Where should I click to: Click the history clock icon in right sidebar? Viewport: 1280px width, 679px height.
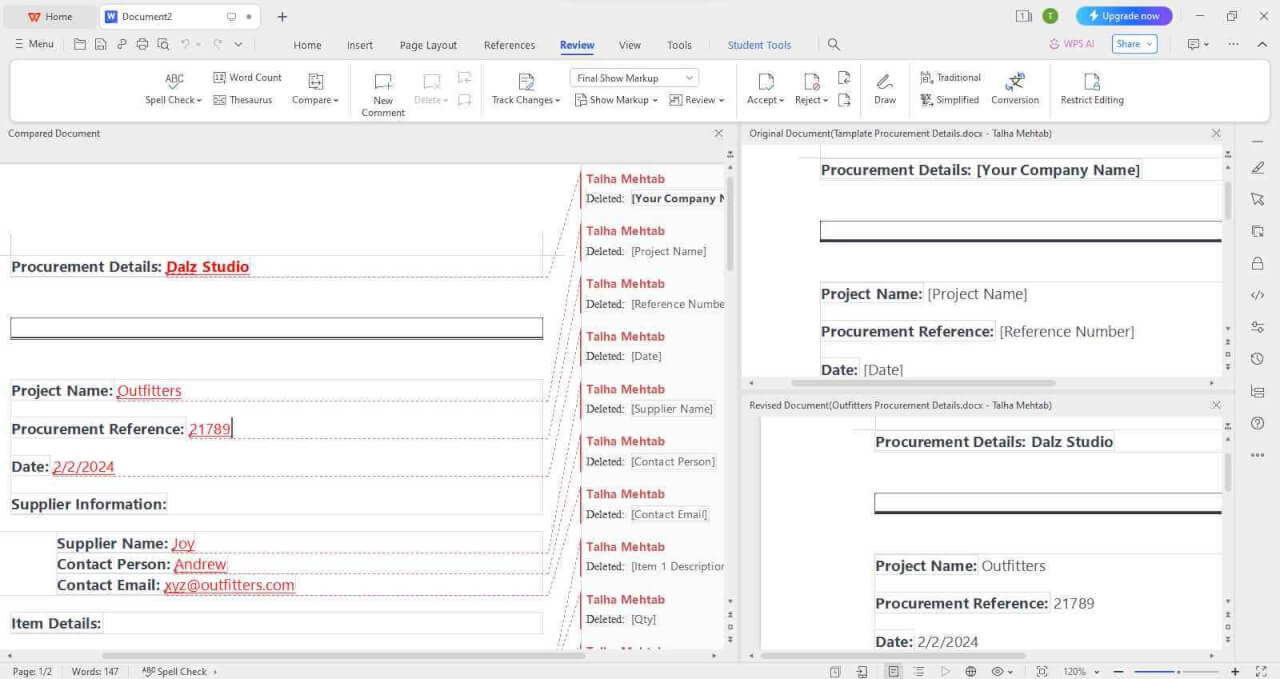1257,359
